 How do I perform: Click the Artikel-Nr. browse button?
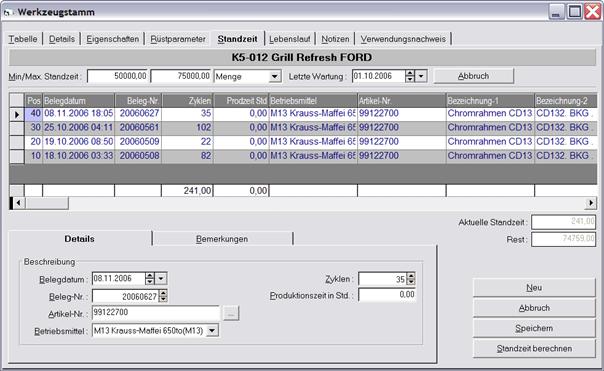point(231,314)
